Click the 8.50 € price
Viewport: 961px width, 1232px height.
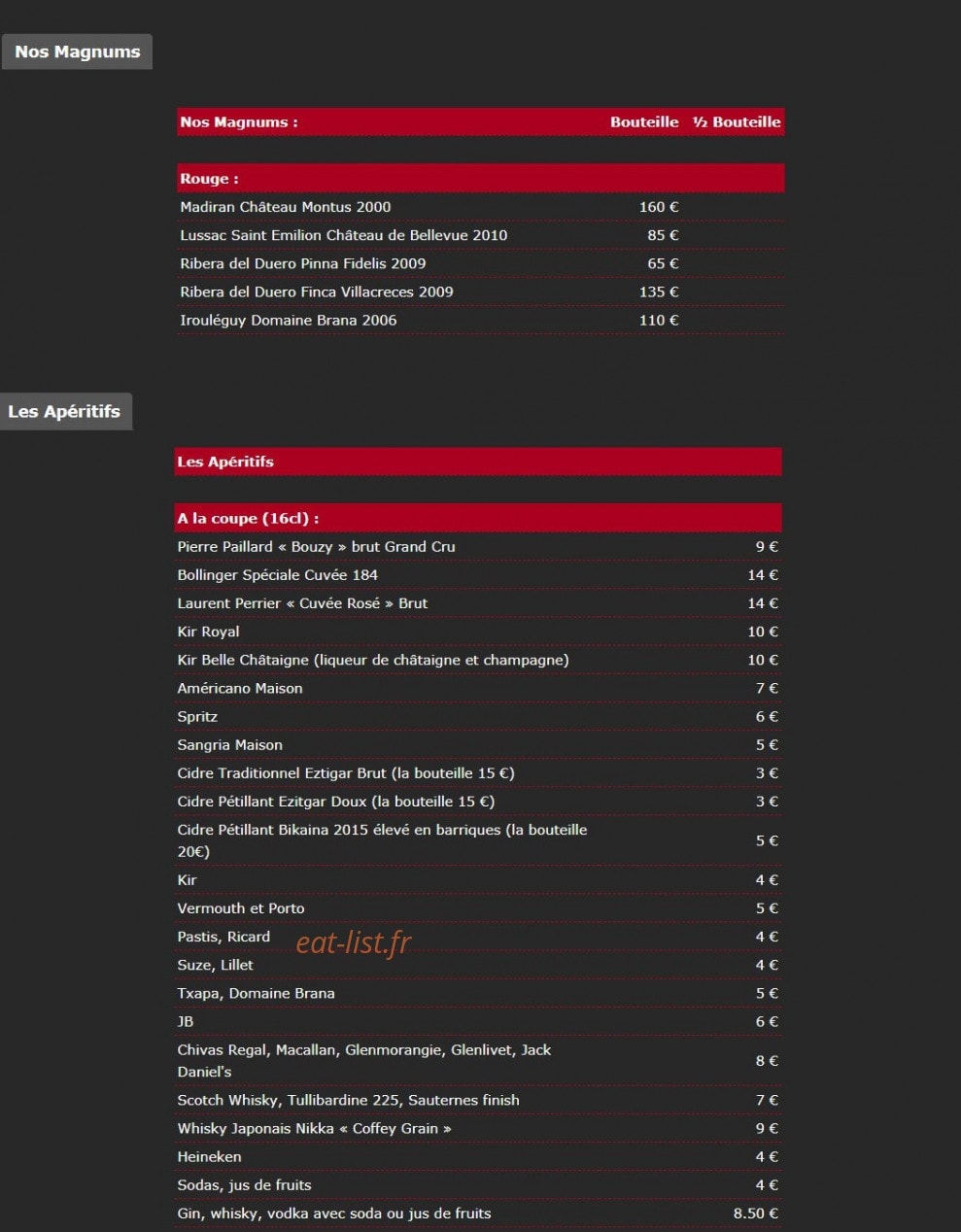pos(755,1214)
